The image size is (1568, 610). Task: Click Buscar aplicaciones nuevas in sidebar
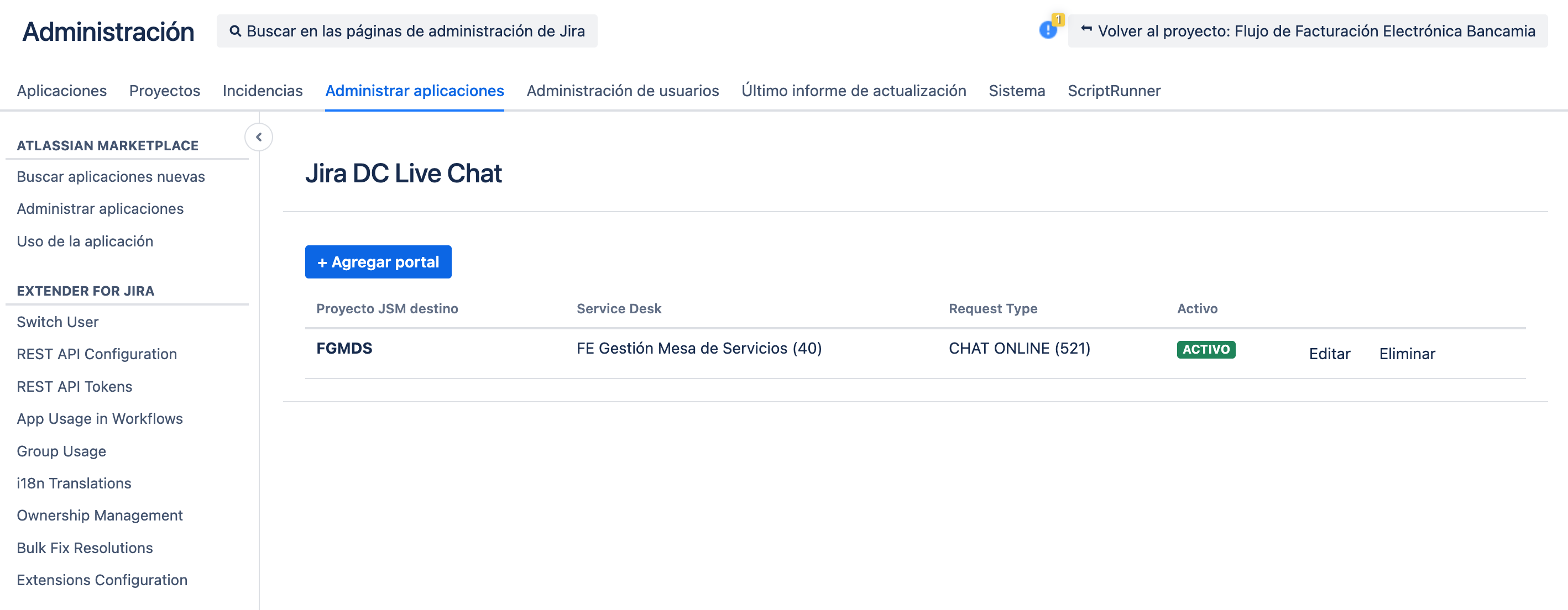click(x=111, y=176)
